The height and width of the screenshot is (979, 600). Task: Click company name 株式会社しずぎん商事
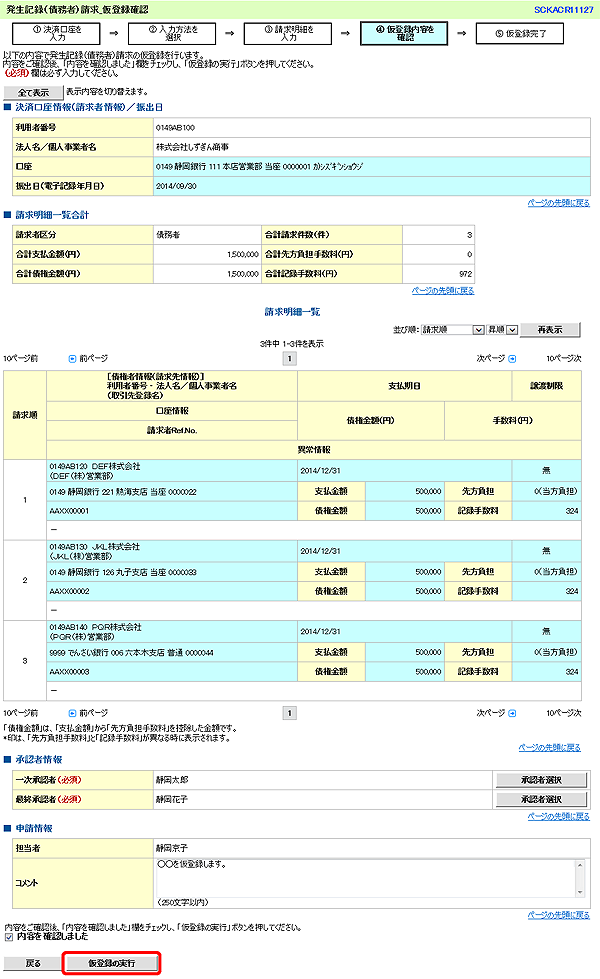[x=192, y=147]
